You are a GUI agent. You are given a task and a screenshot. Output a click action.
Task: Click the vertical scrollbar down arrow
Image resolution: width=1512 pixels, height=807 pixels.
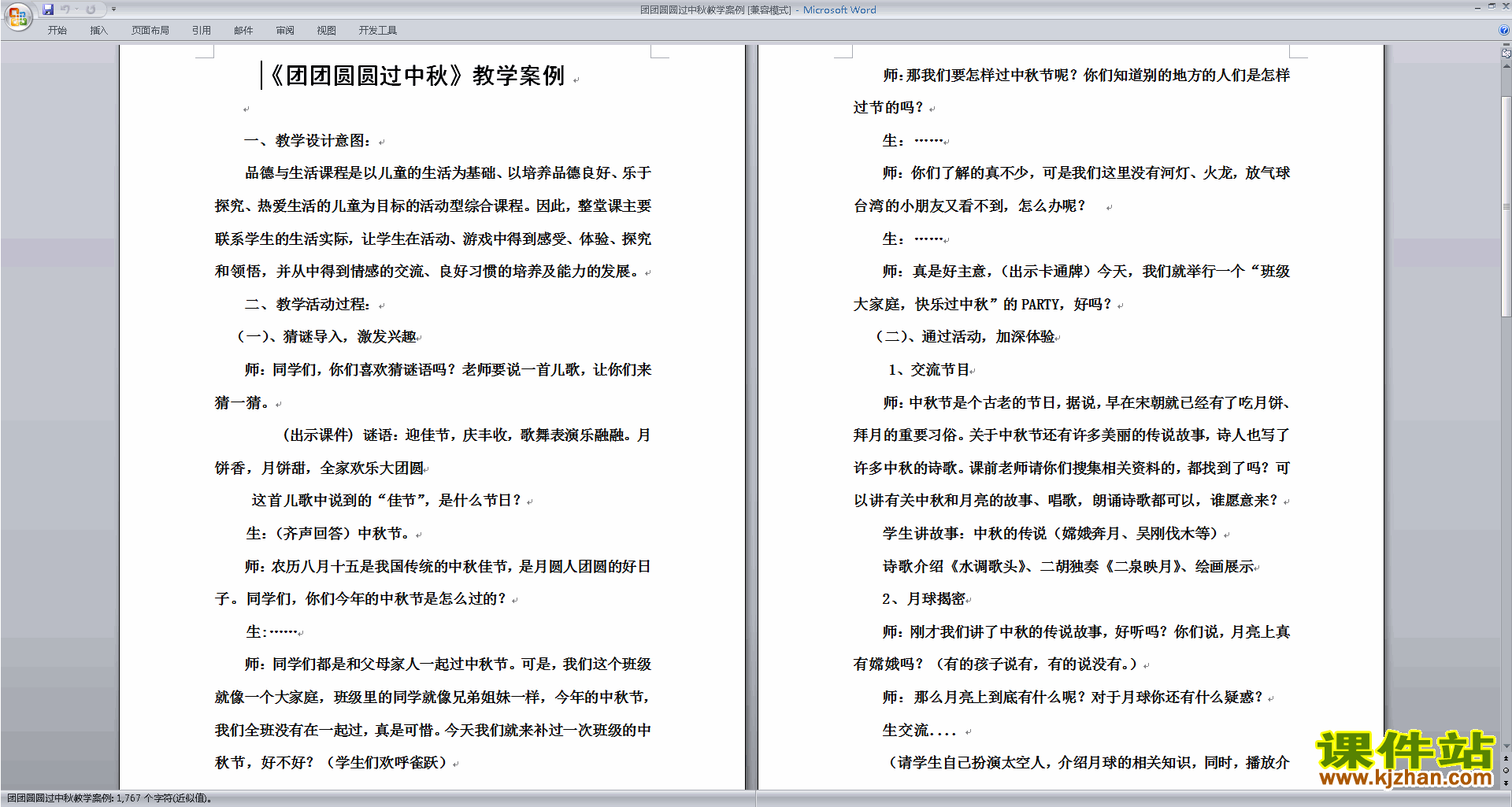click(1506, 746)
